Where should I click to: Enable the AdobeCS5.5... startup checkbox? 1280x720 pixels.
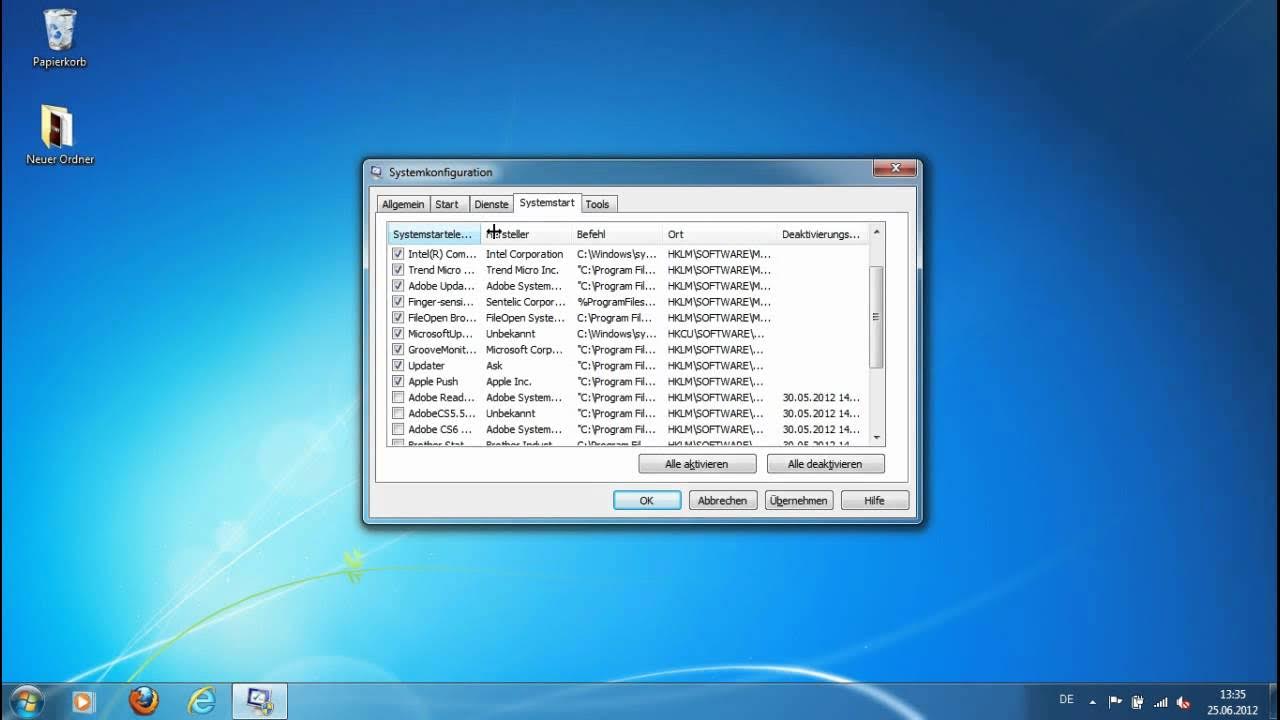click(398, 414)
